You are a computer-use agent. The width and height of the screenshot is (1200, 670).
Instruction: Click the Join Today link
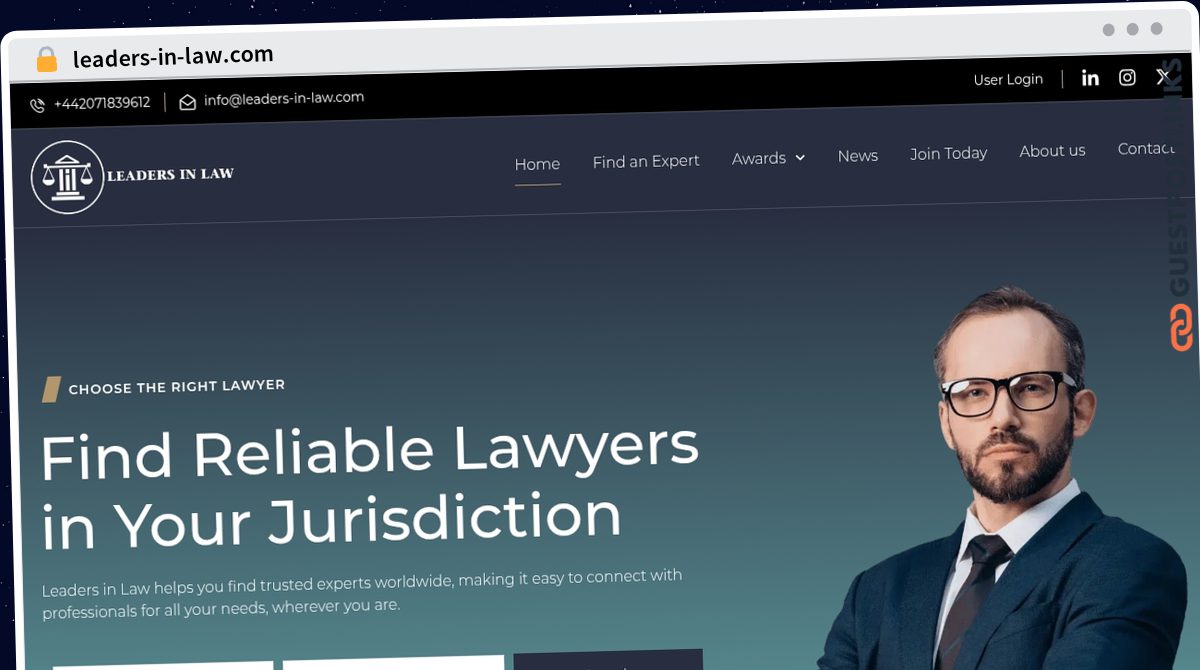coord(948,153)
